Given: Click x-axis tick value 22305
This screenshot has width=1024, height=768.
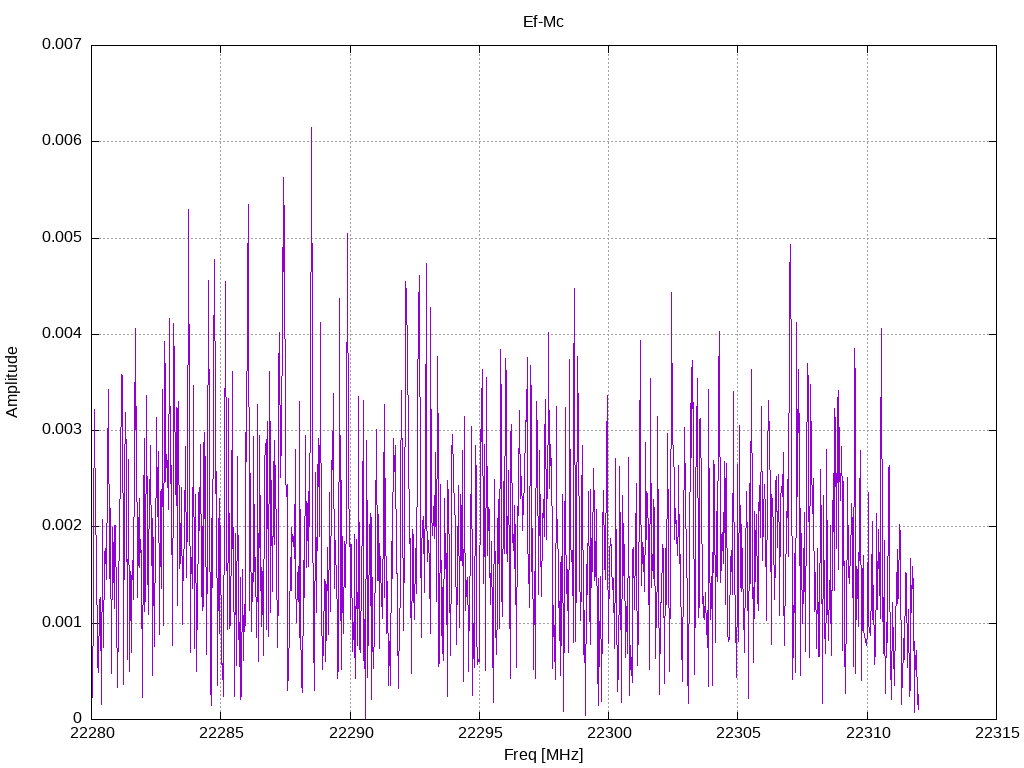Looking at the screenshot, I should pyautogui.click(x=738, y=733).
